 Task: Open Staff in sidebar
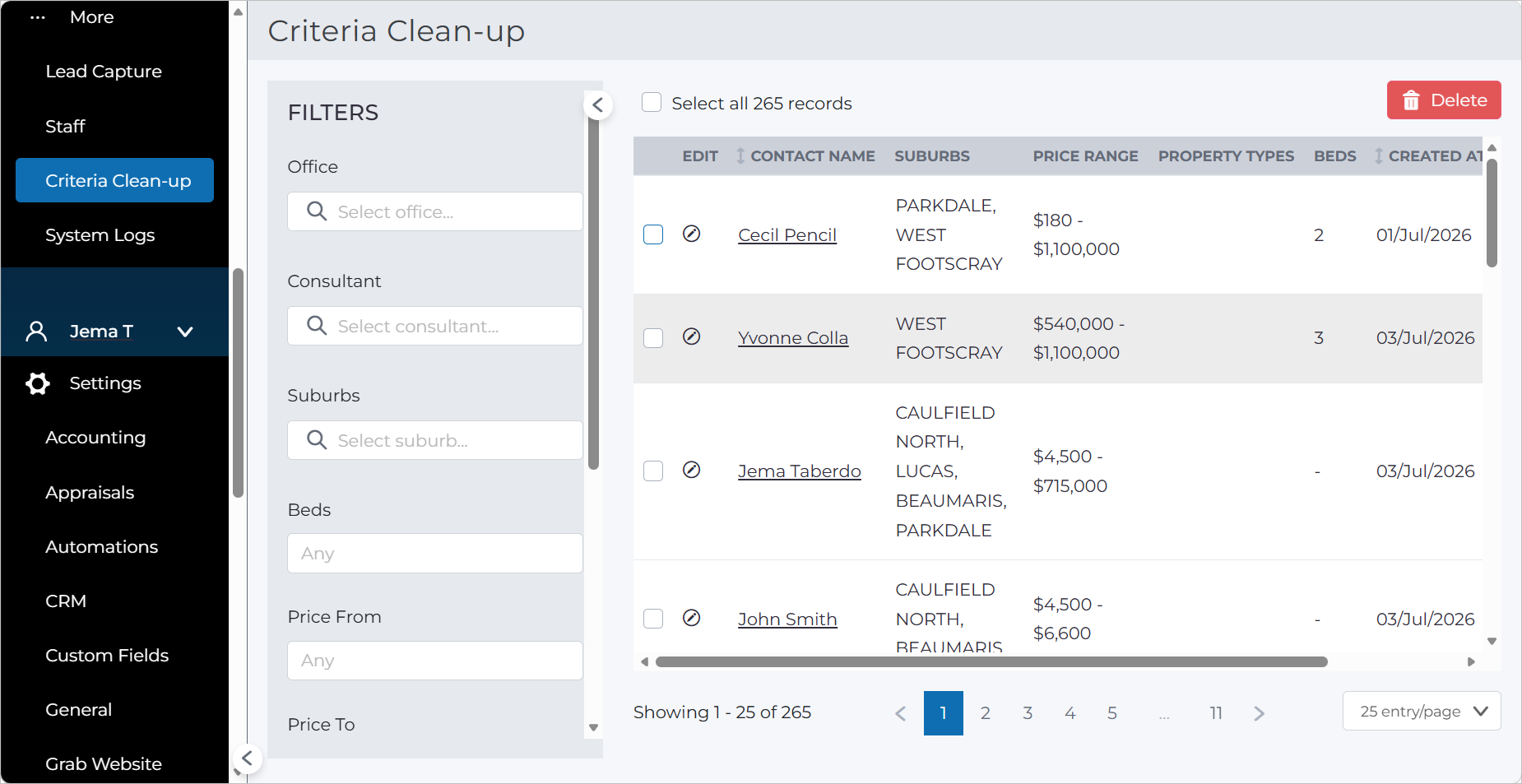(65, 126)
